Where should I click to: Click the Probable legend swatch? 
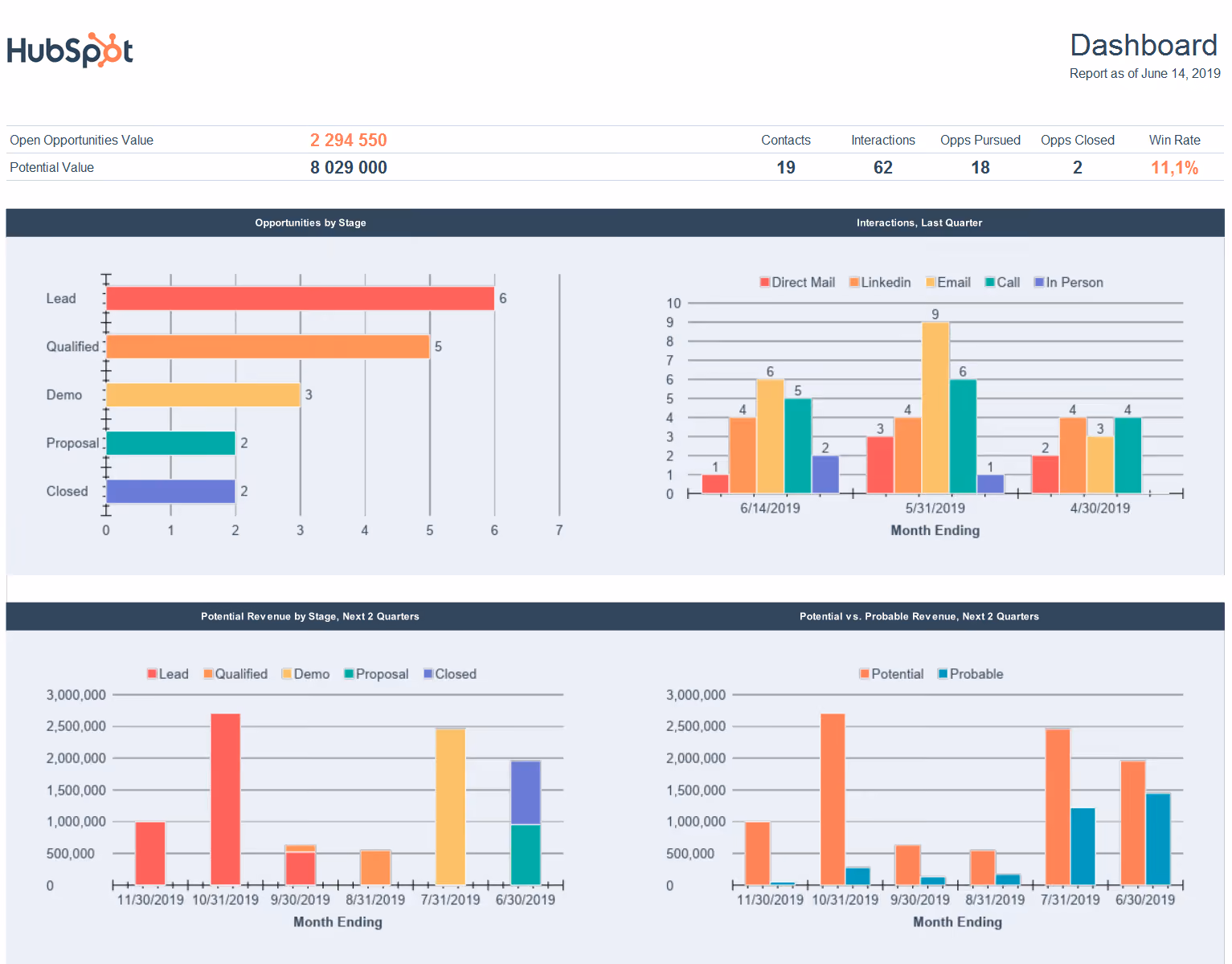tap(943, 673)
